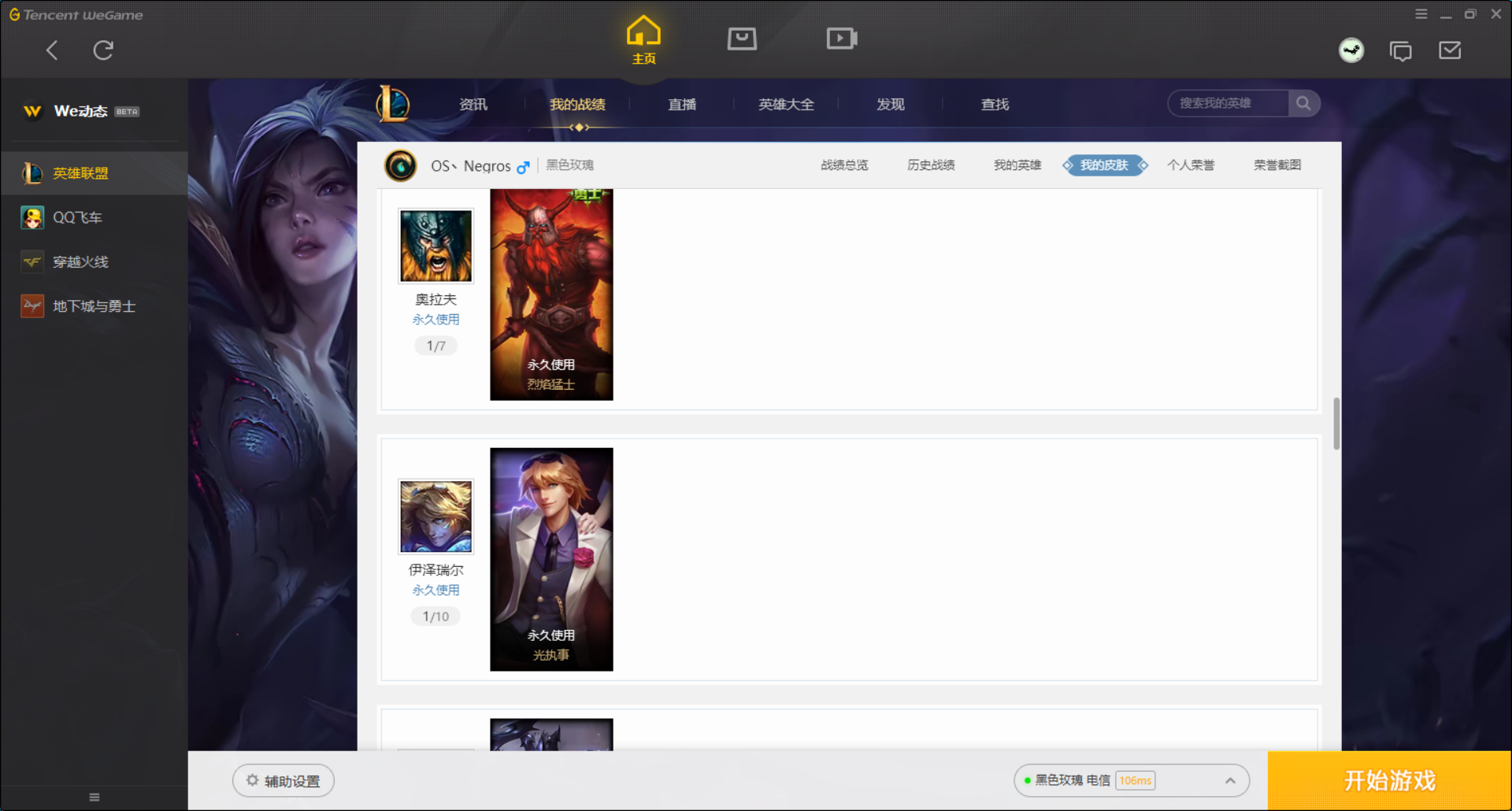Click the search magnifier button
The width and height of the screenshot is (1512, 811).
click(1304, 103)
